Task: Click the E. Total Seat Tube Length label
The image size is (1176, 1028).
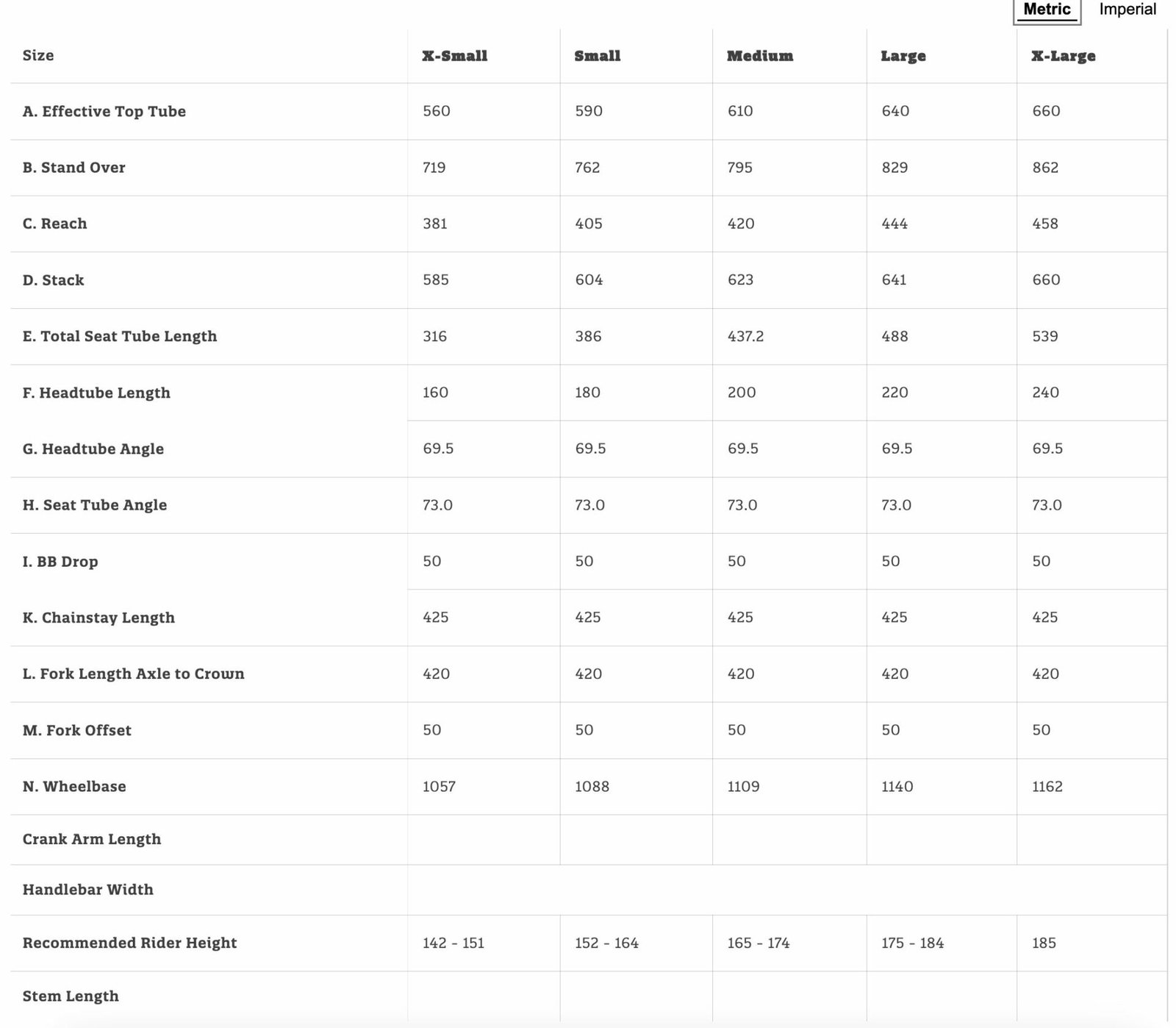Action: (120, 336)
